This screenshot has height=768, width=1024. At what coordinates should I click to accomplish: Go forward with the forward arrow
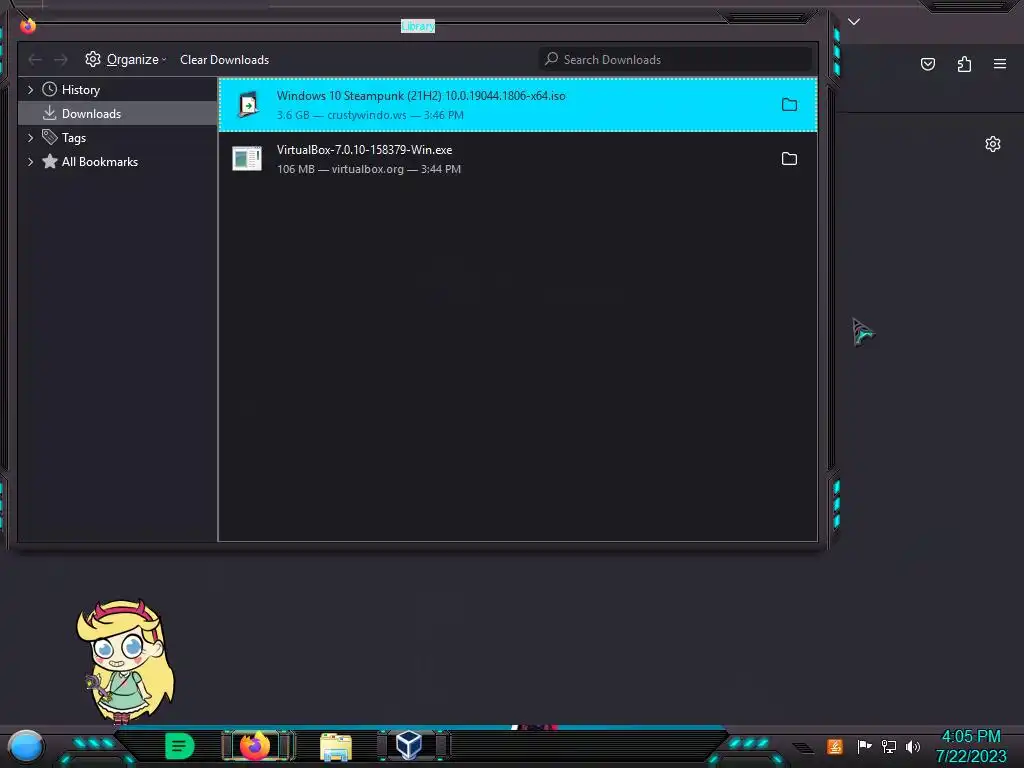(x=61, y=59)
